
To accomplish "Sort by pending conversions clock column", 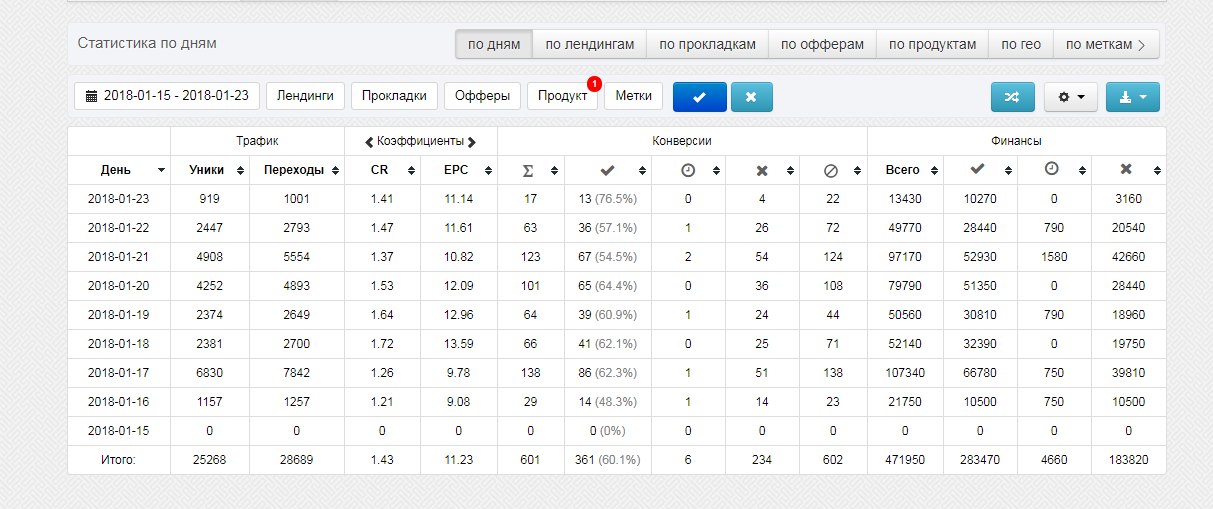I will tap(688, 170).
